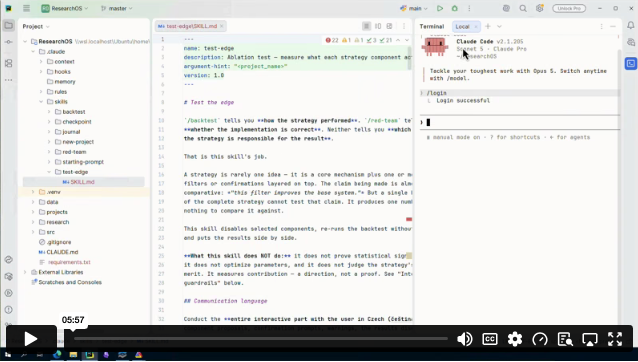
Task: Expand the hooks folder
Action: (41, 72)
